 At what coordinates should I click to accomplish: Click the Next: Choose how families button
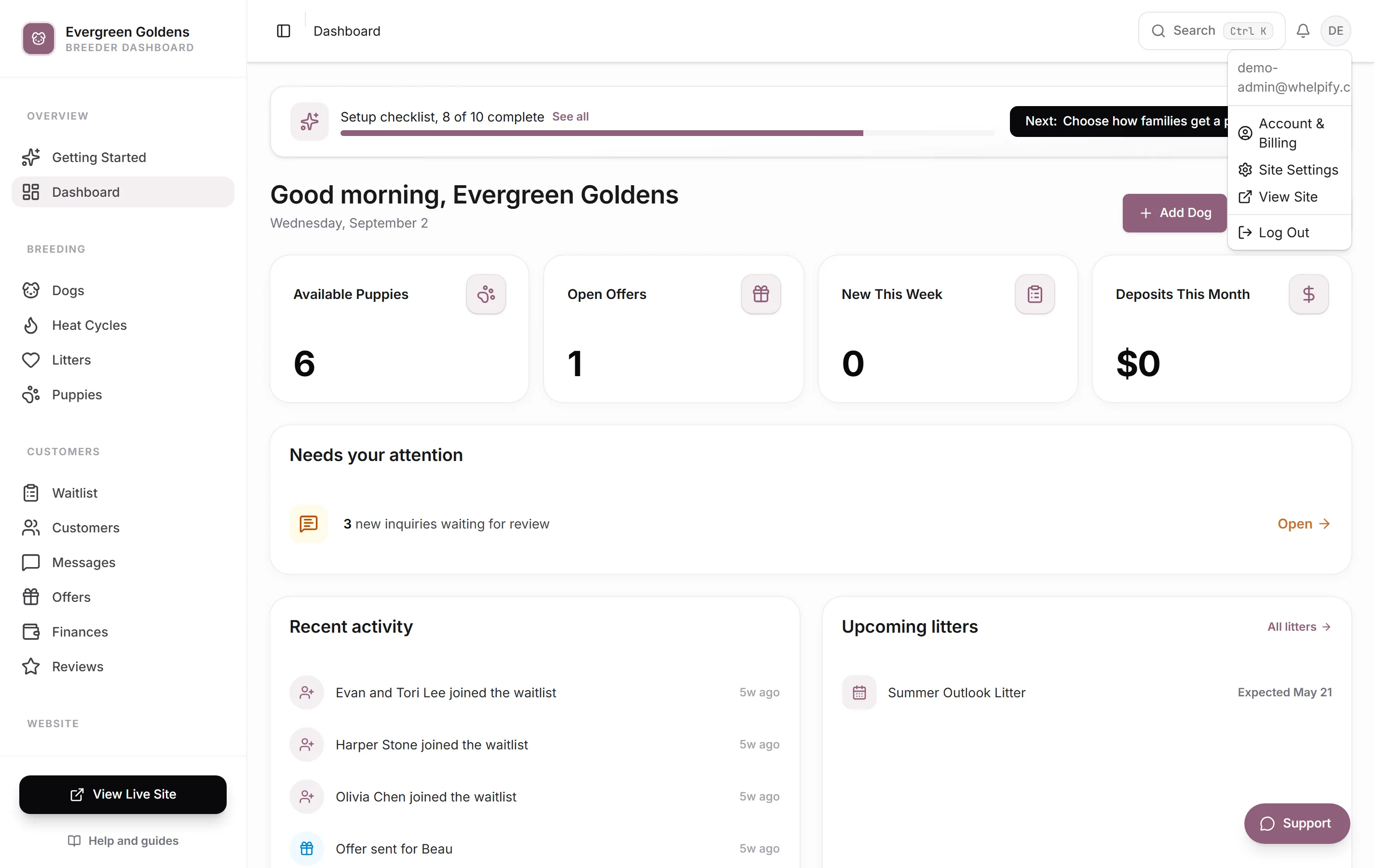tap(1119, 121)
